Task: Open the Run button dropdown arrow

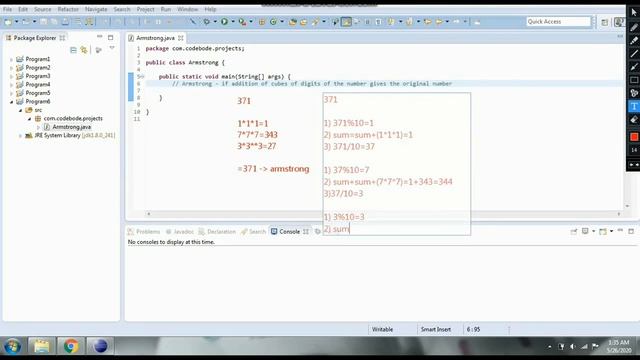Action: click(233, 22)
